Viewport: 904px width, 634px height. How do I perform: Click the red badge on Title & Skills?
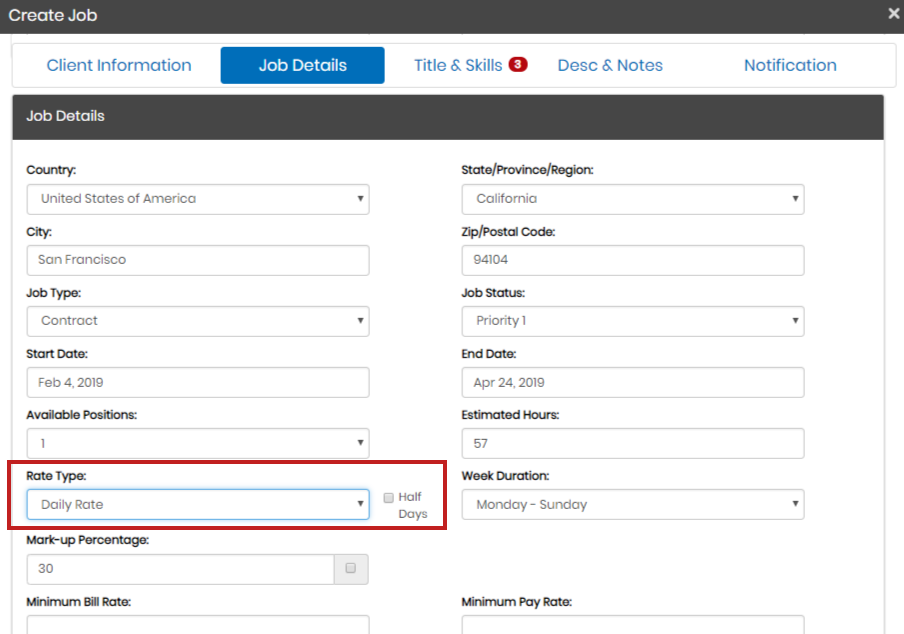click(x=517, y=64)
